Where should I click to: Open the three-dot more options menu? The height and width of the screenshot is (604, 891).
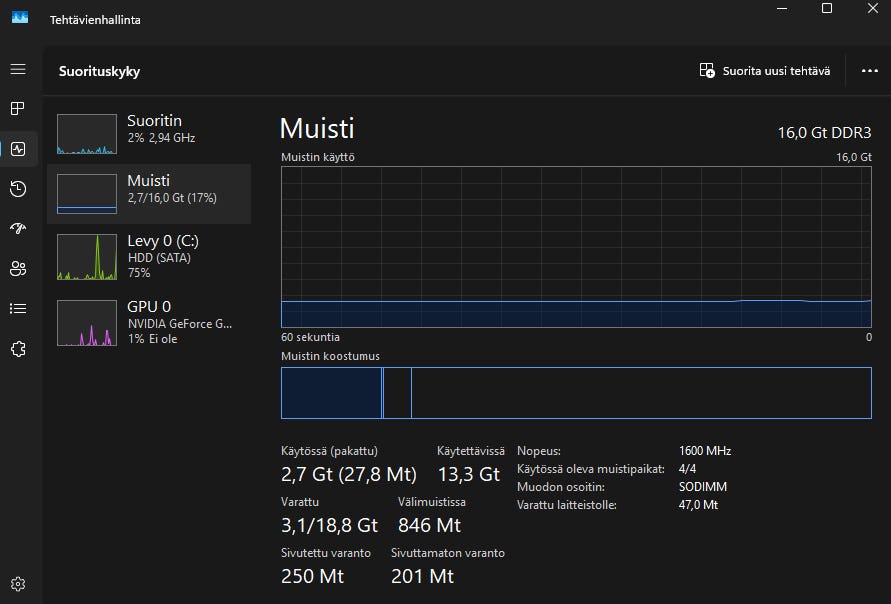click(869, 71)
